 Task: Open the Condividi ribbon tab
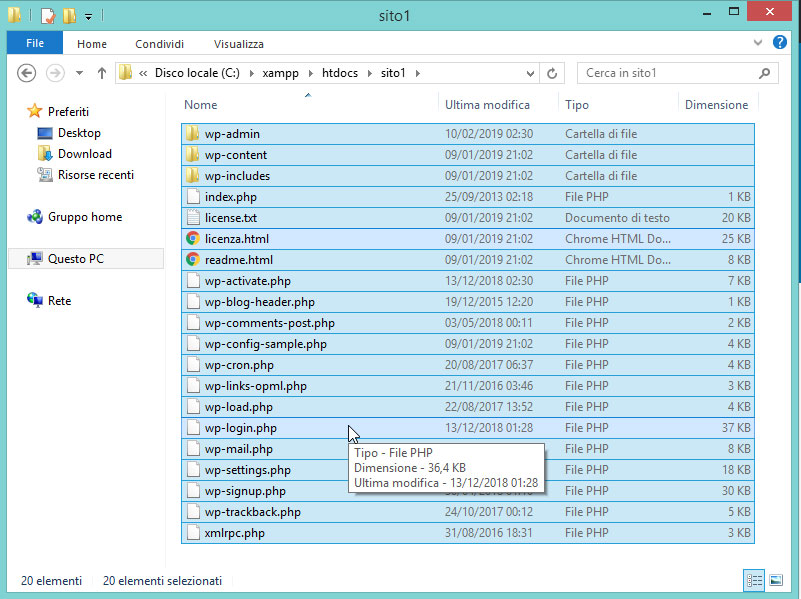pyautogui.click(x=159, y=44)
